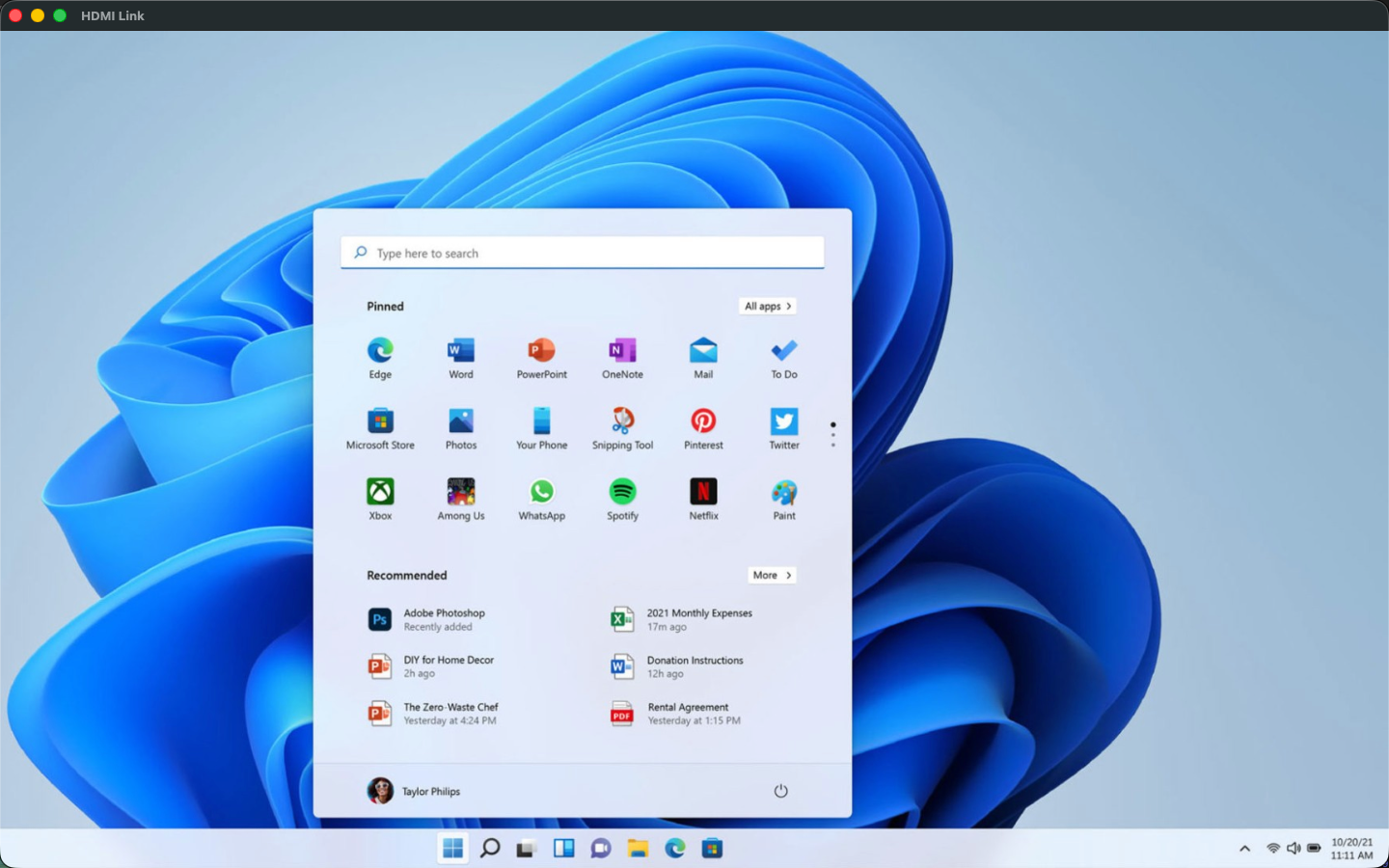The image size is (1389, 868).
Task: Open the date and time 10/20/21 display
Action: [1351, 849]
